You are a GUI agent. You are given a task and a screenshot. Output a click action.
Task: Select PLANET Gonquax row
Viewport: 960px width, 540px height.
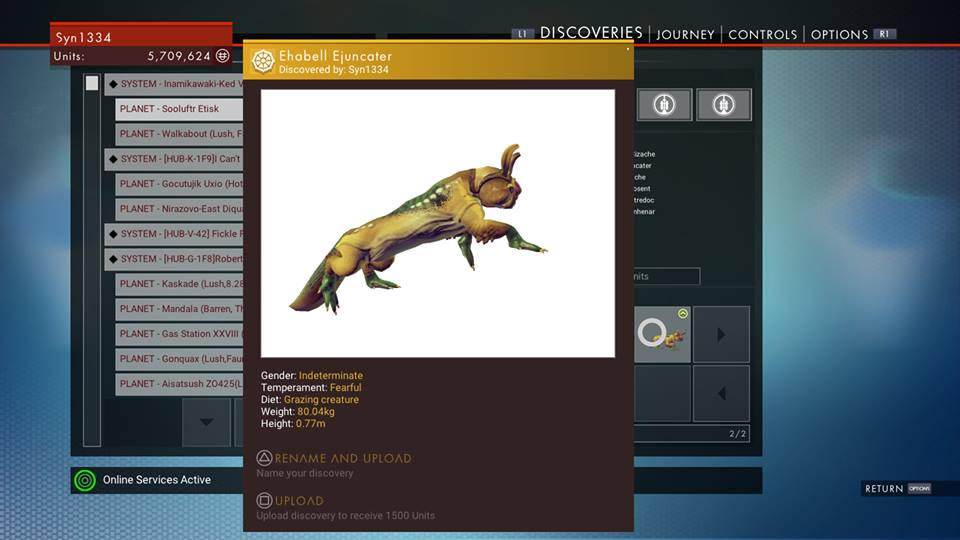[x=179, y=359]
